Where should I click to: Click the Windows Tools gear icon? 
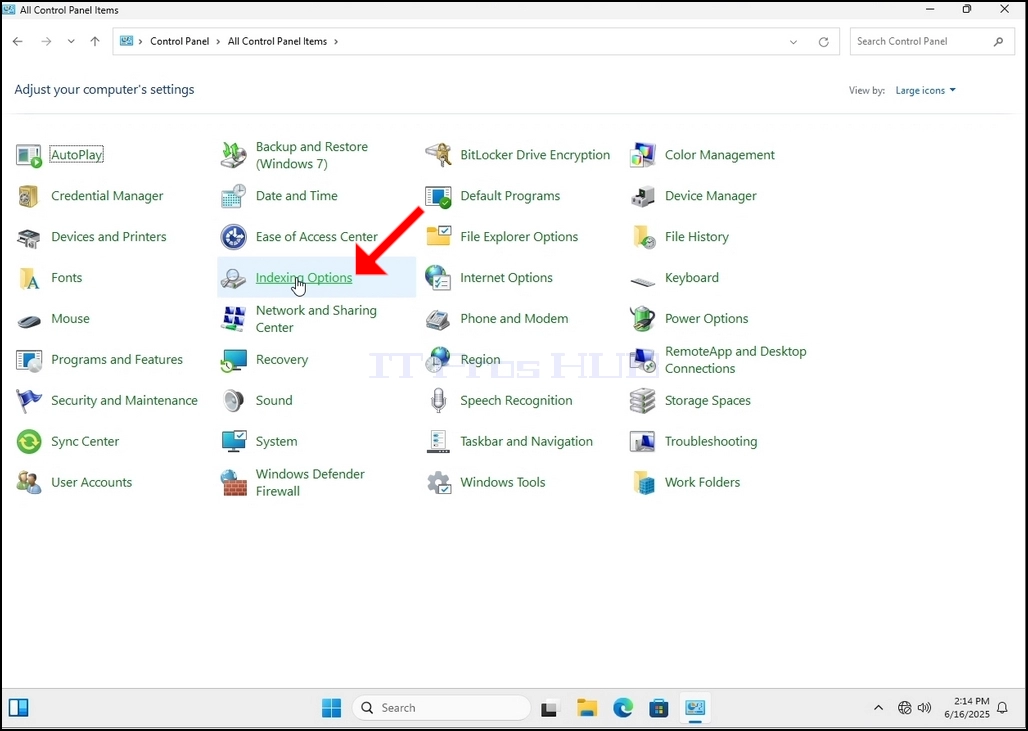[x=438, y=483]
